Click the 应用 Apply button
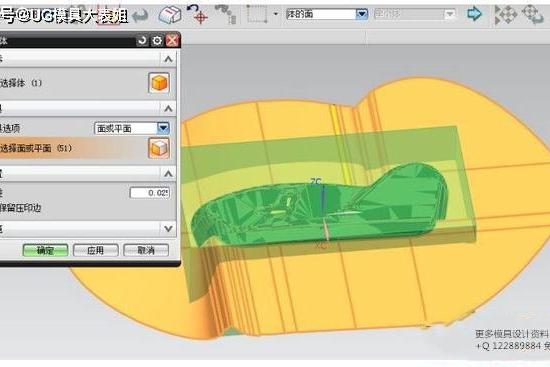The width and height of the screenshot is (550, 367). click(x=96, y=250)
